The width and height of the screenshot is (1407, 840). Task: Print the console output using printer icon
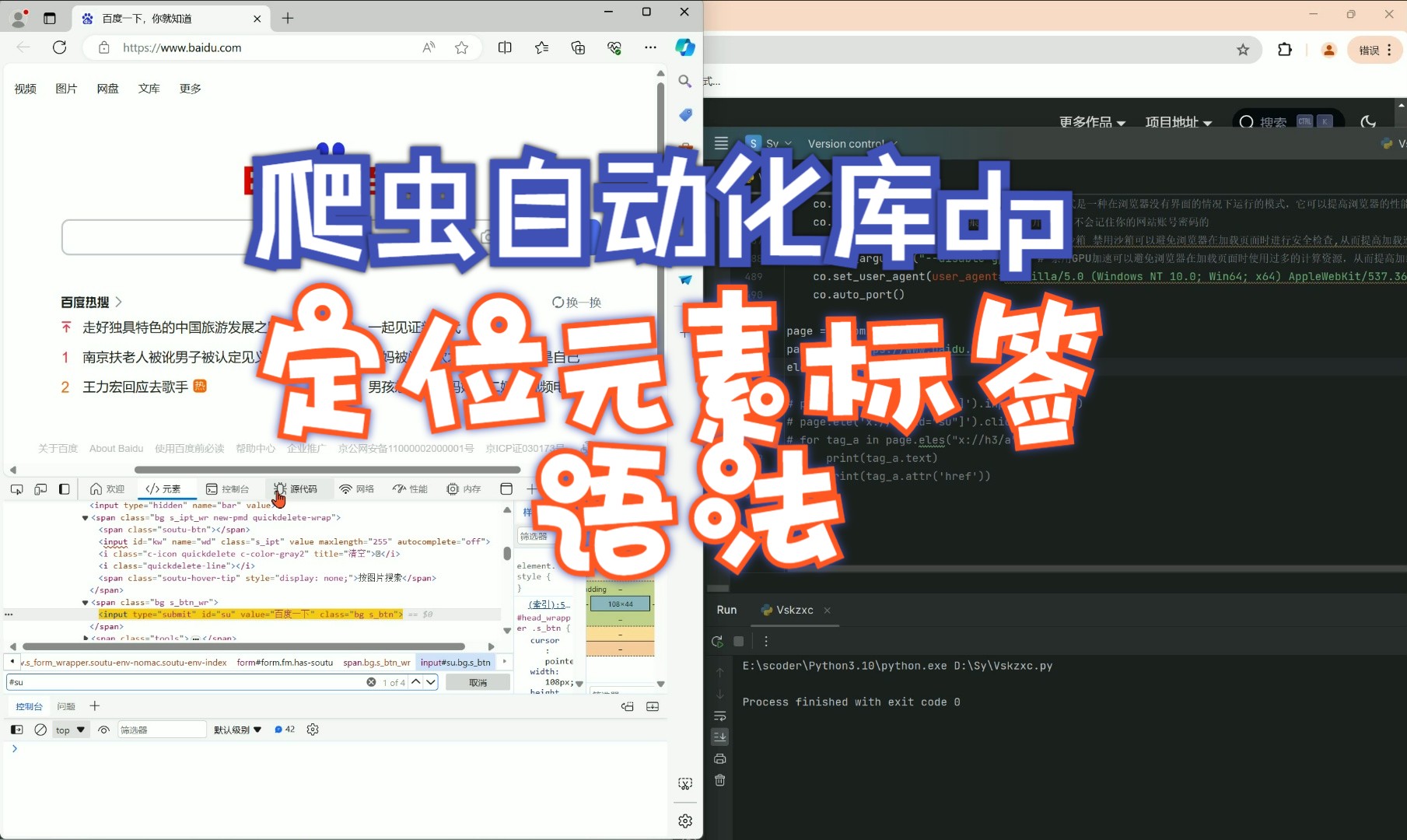(719, 758)
